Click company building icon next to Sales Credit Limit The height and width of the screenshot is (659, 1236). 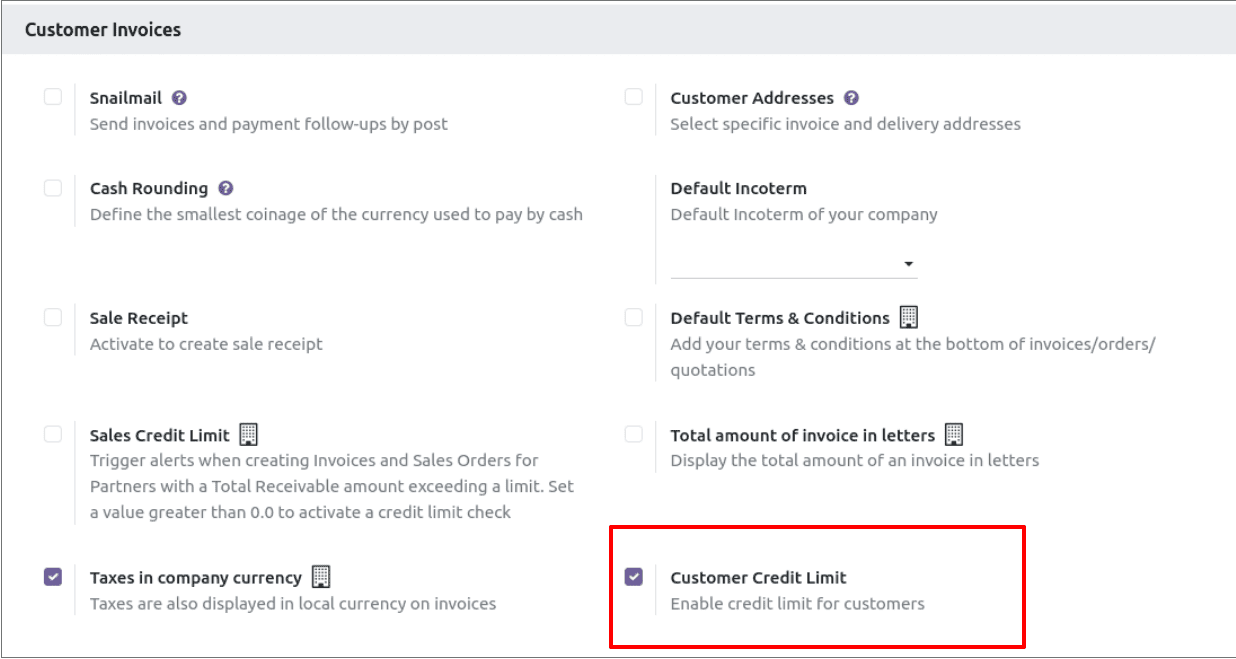pyautogui.click(x=249, y=435)
